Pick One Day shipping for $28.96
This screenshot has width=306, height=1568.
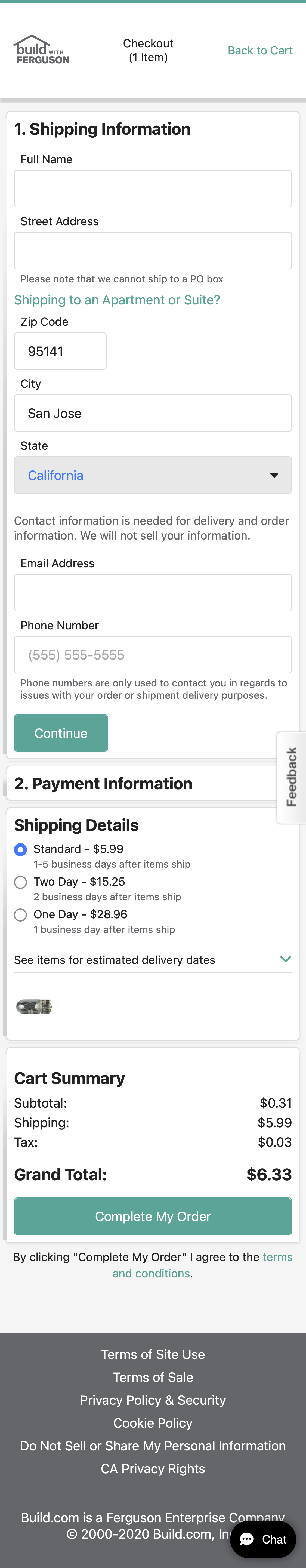coord(20,915)
